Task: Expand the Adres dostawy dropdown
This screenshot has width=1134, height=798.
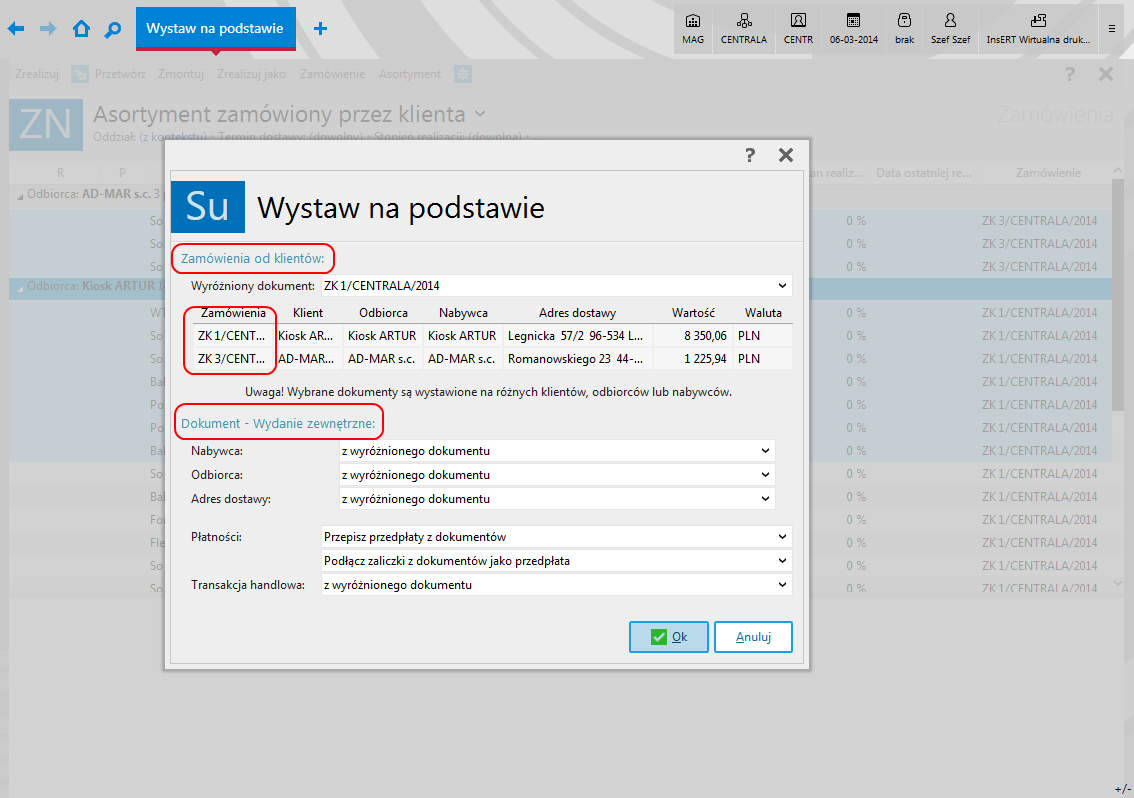Action: click(x=765, y=499)
